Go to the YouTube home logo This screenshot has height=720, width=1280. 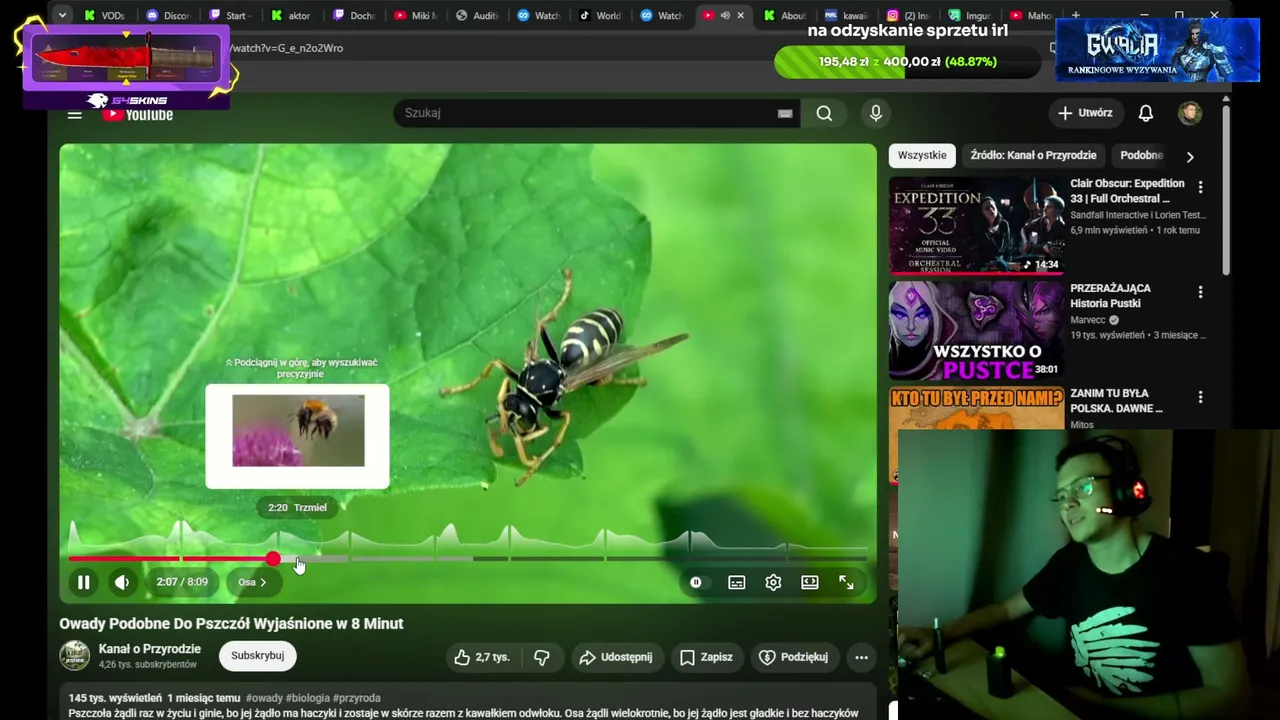coord(137,114)
